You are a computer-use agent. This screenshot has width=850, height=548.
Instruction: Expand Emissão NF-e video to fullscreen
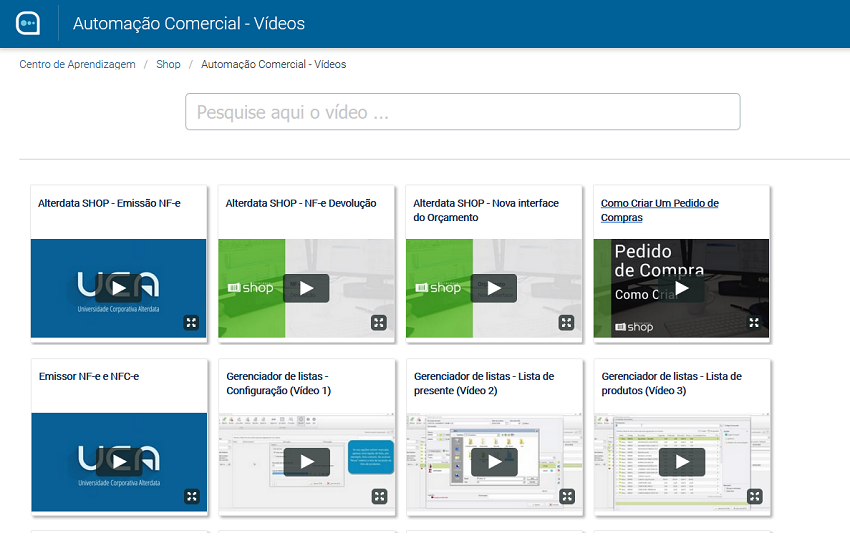[191, 323]
